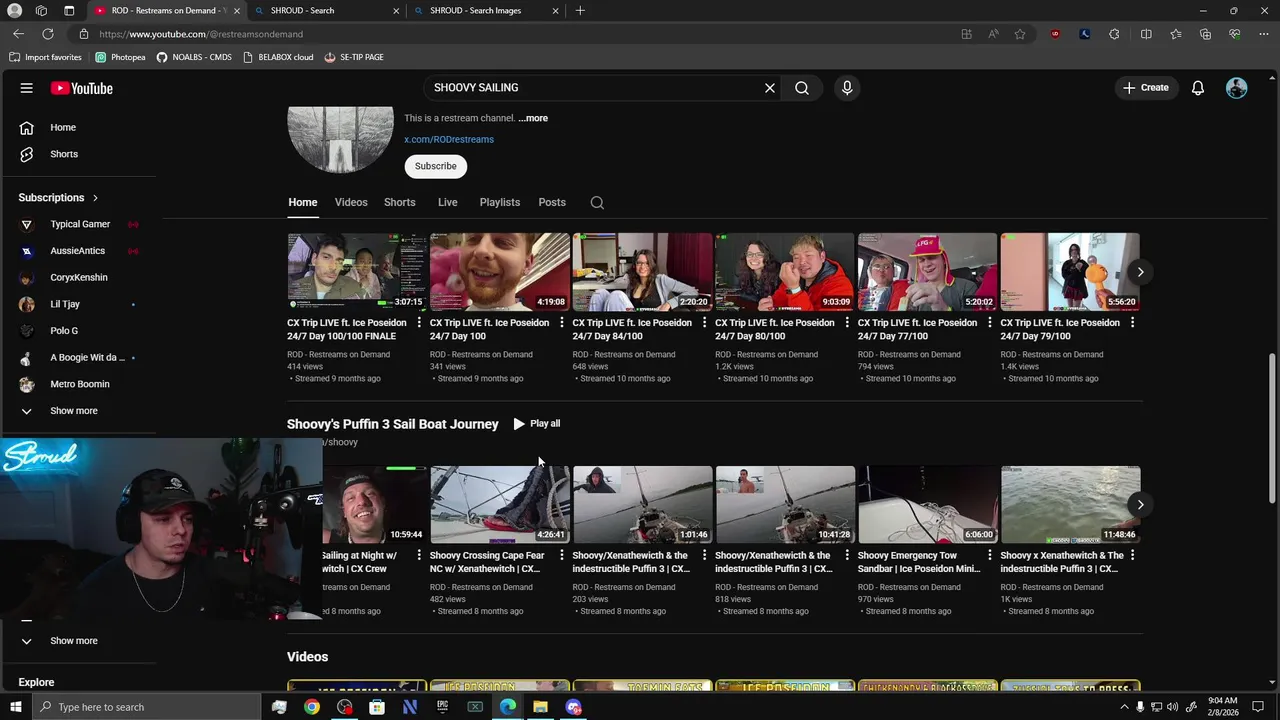Open the Photopea bookmark

121,57
